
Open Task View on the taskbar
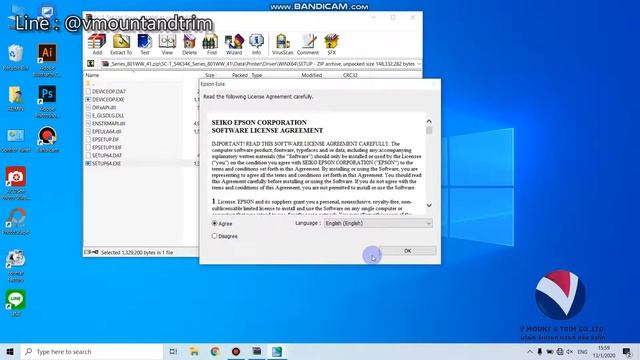[x=173, y=351]
